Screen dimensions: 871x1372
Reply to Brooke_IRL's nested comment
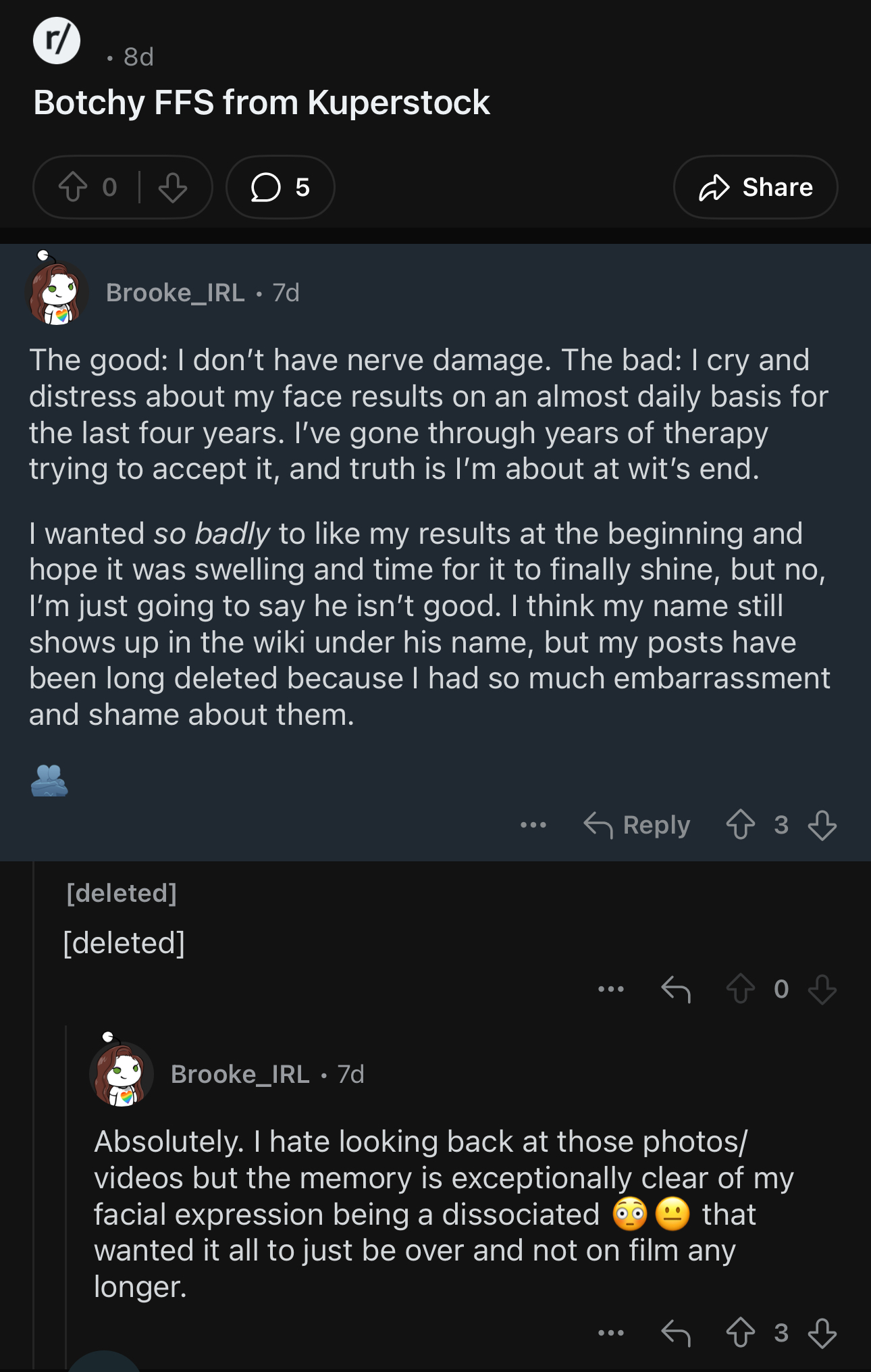tap(676, 1333)
